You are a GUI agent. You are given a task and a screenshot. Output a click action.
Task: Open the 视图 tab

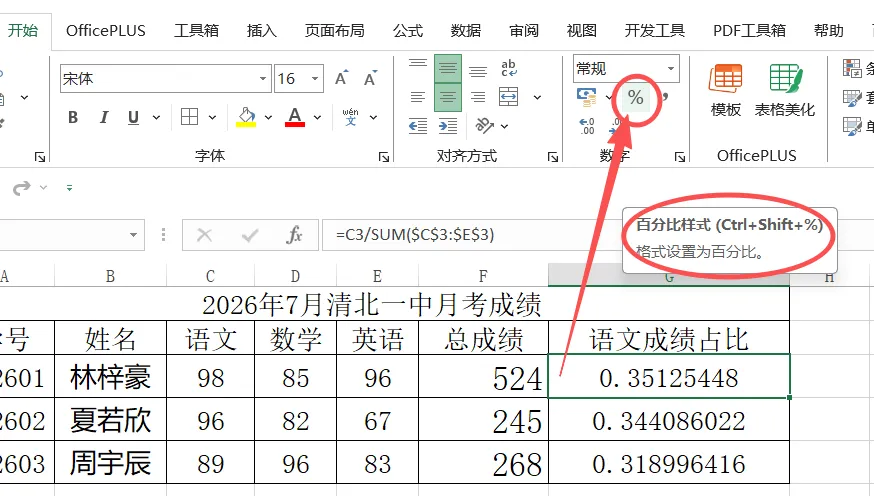582,30
